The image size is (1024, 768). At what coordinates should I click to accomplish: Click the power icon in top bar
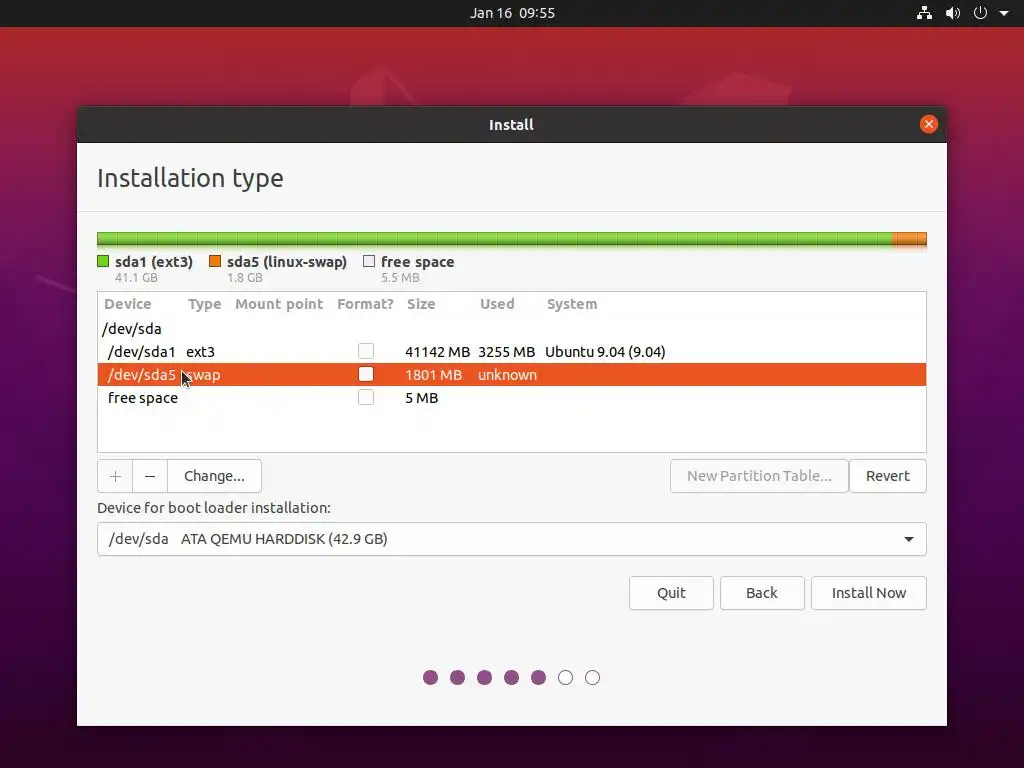pyautogui.click(x=980, y=13)
